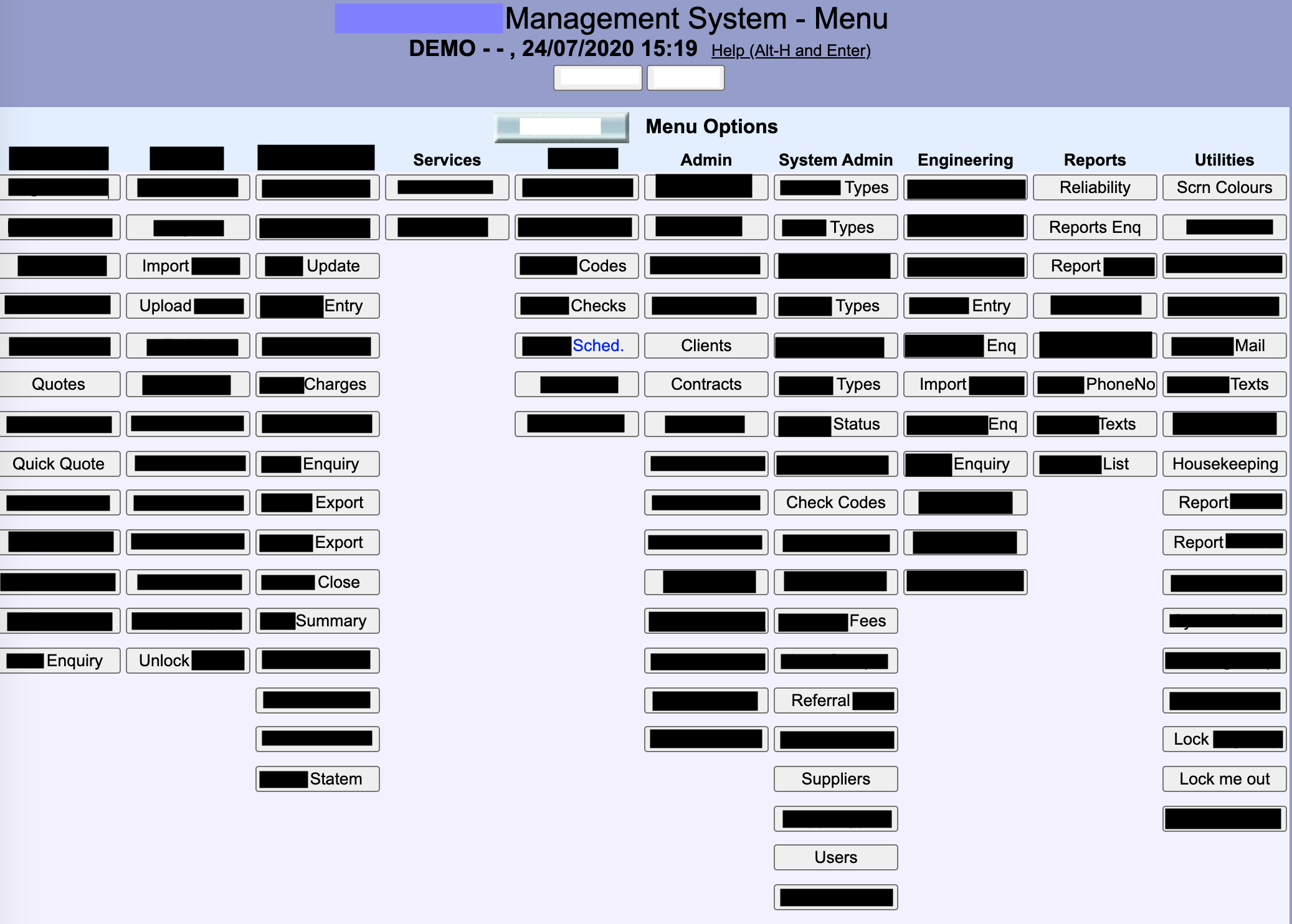
Task: Expand the Services menu section
Action: [x=446, y=160]
